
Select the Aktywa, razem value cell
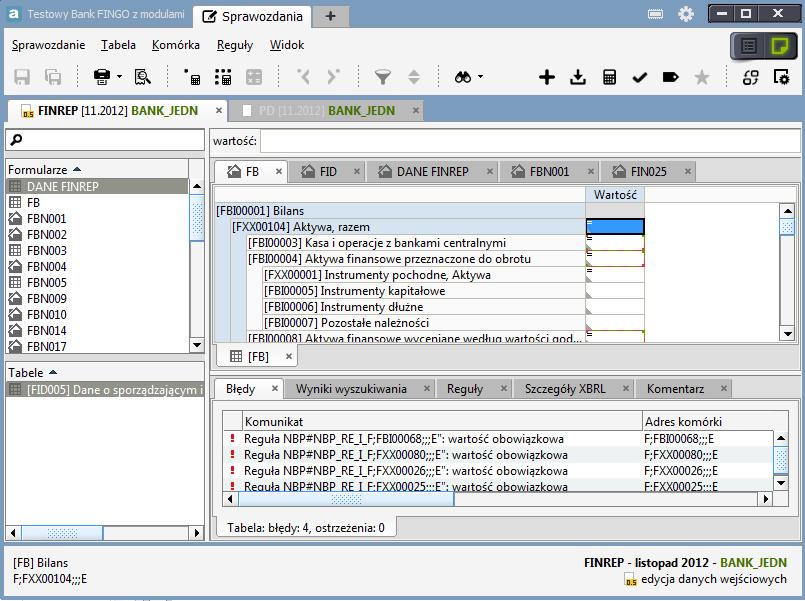click(615, 227)
